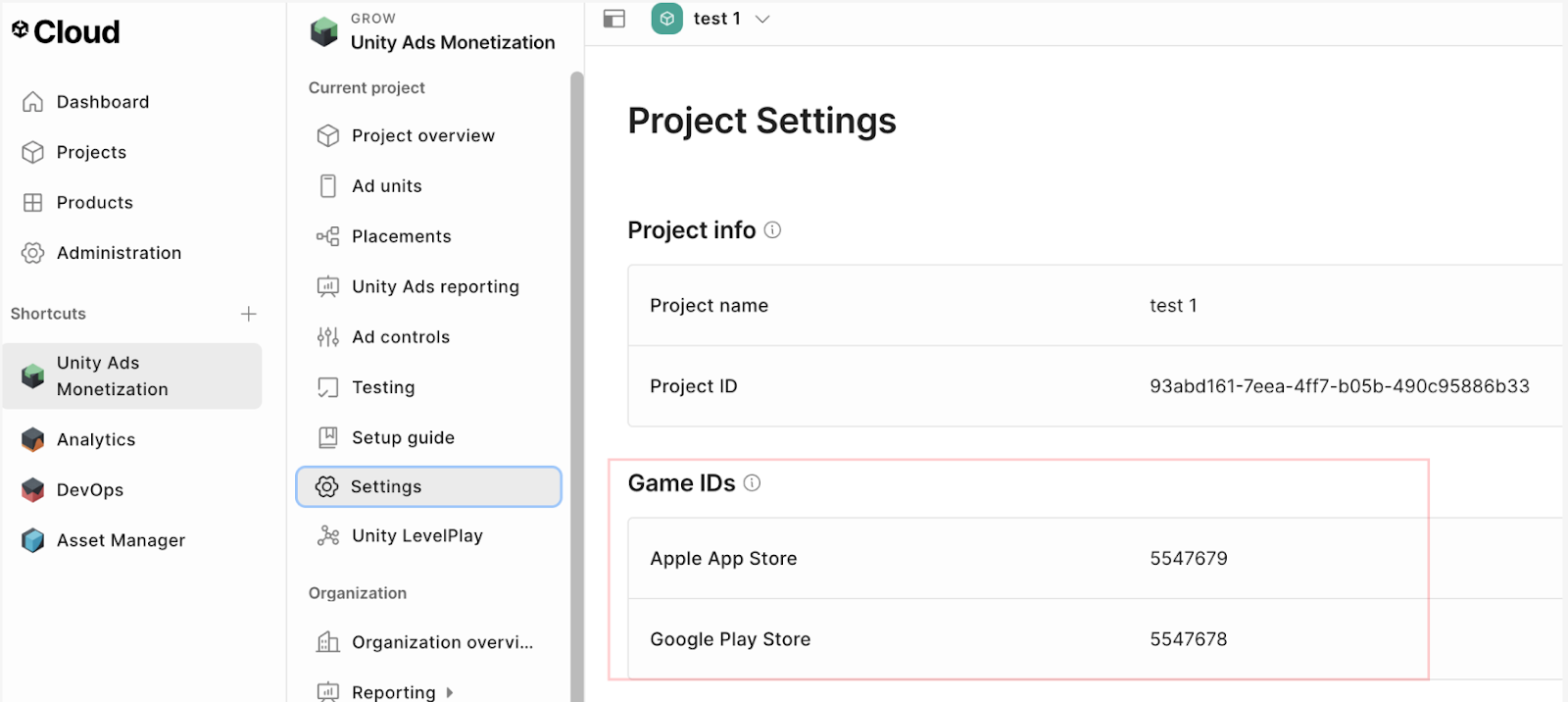Click the Google Play Store row label
The height and width of the screenshot is (702, 1568).
pyautogui.click(x=730, y=639)
